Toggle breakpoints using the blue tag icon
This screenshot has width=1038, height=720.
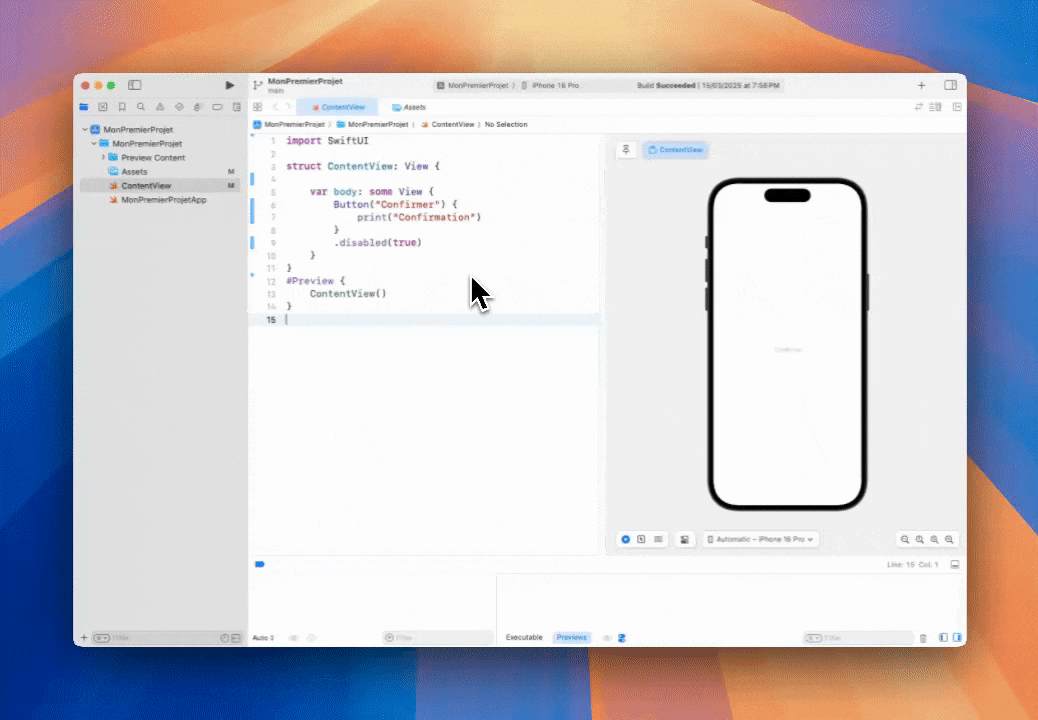(x=260, y=564)
